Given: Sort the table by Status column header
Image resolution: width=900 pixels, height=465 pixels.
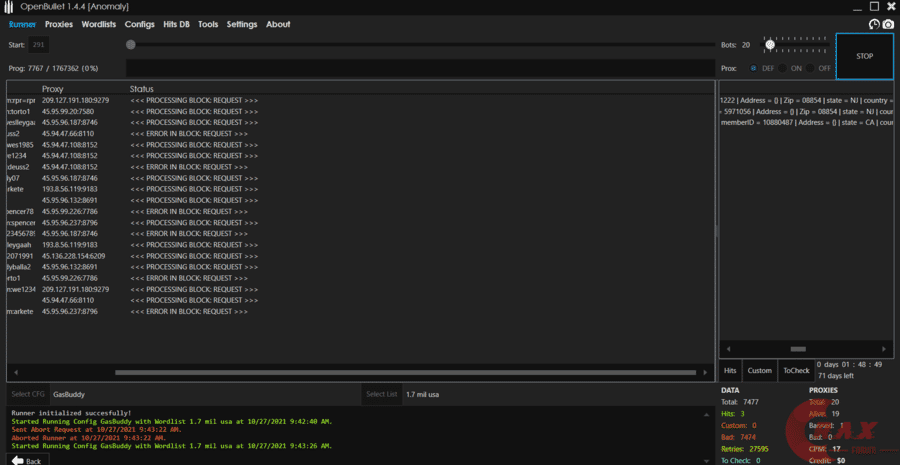Looking at the screenshot, I should 141,89.
